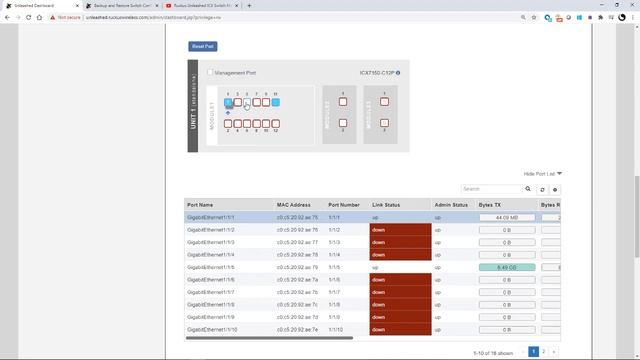Click the table horizontal scrollbar
640x360 pixels.
[269, 338]
